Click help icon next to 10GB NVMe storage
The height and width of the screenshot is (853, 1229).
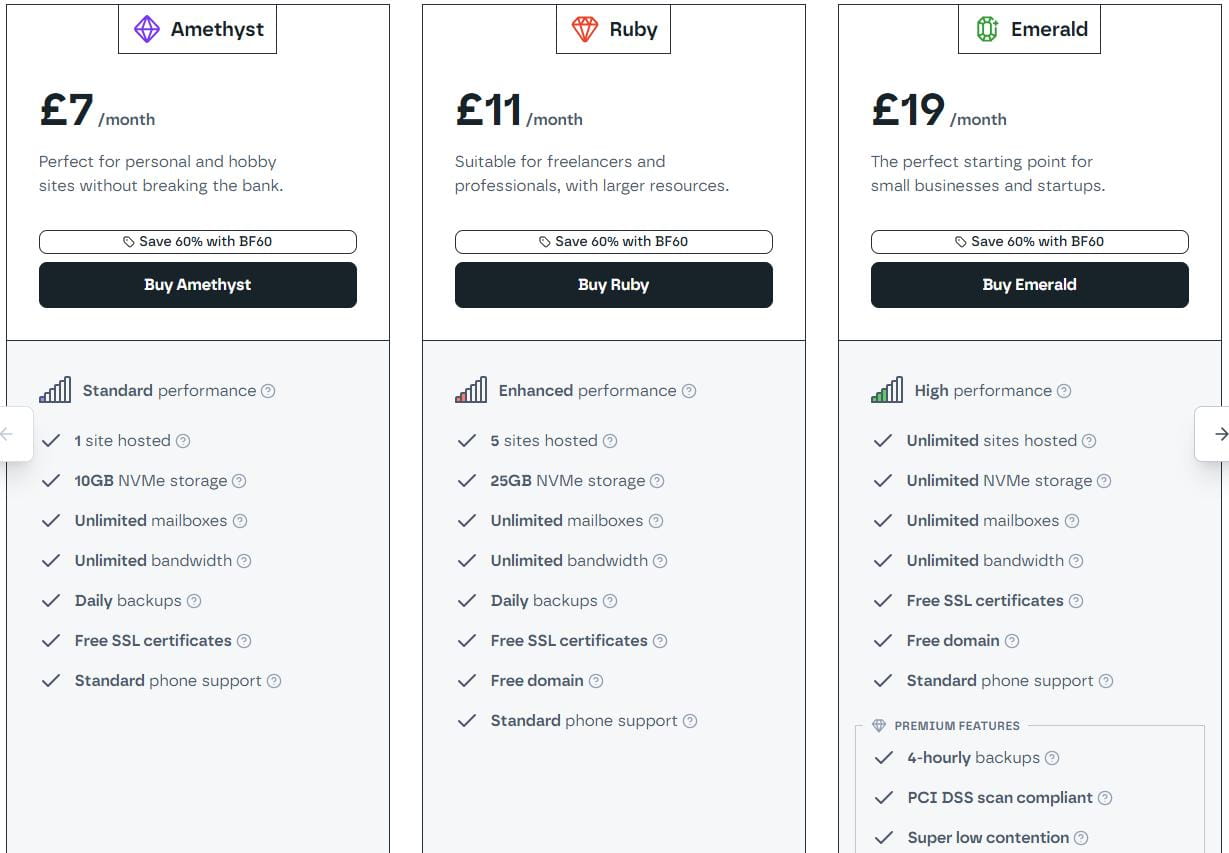239,481
